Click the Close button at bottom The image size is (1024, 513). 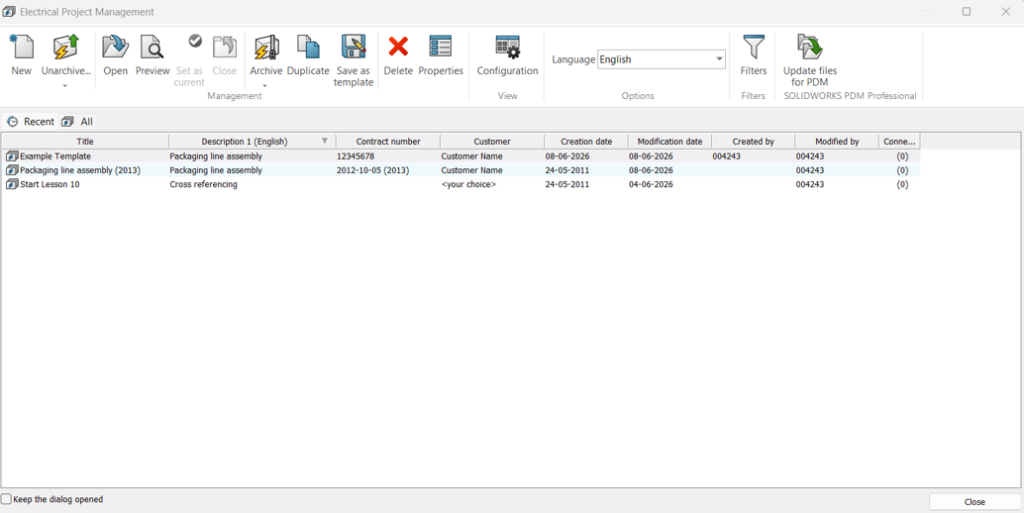[x=974, y=502]
